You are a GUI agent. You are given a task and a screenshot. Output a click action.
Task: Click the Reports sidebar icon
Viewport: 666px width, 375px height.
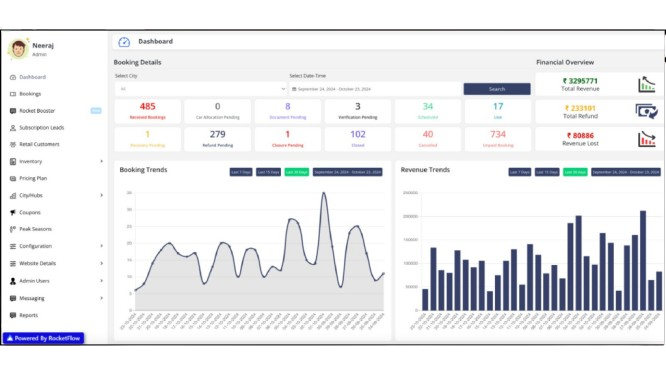(13, 315)
